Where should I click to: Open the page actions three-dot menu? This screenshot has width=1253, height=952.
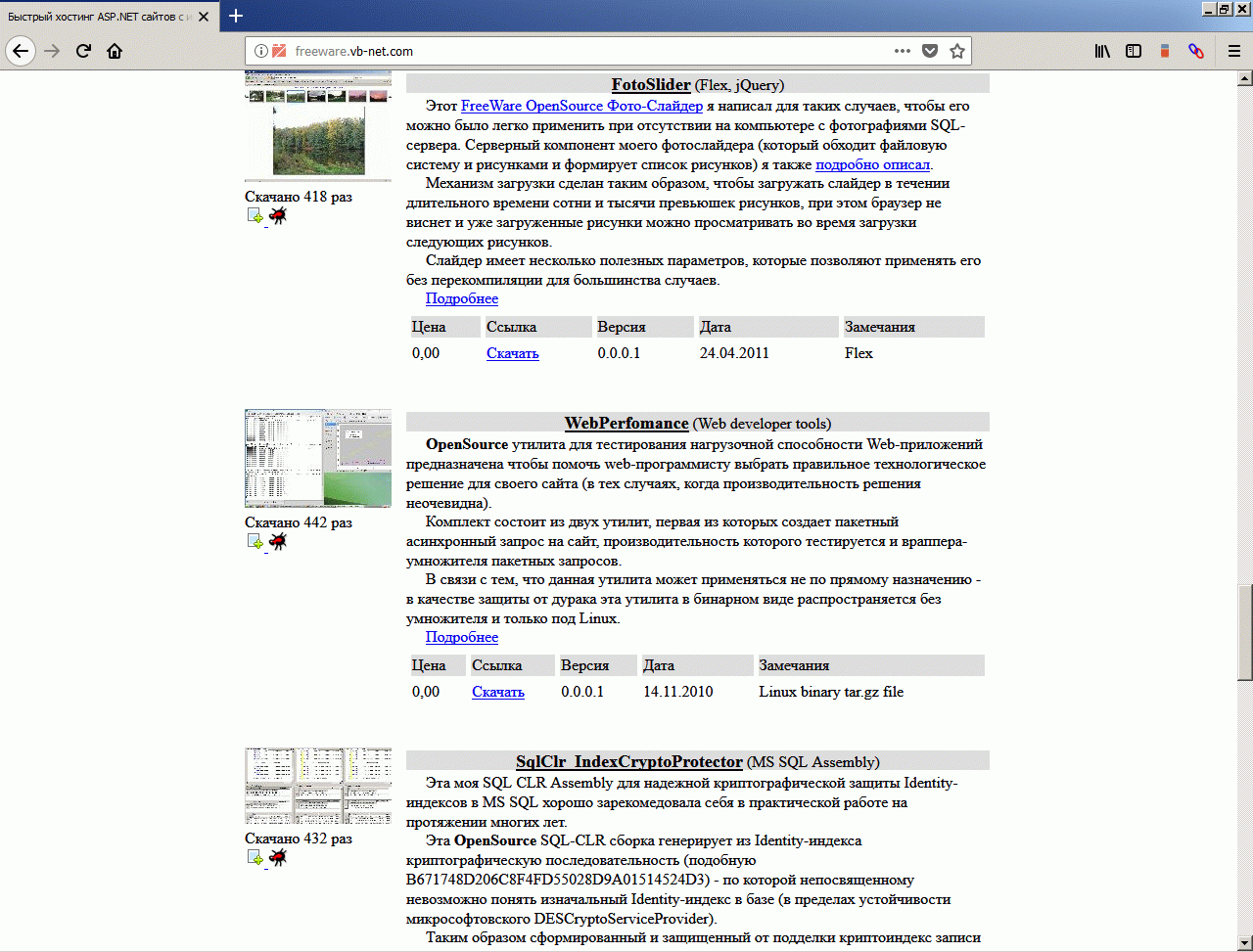(903, 51)
